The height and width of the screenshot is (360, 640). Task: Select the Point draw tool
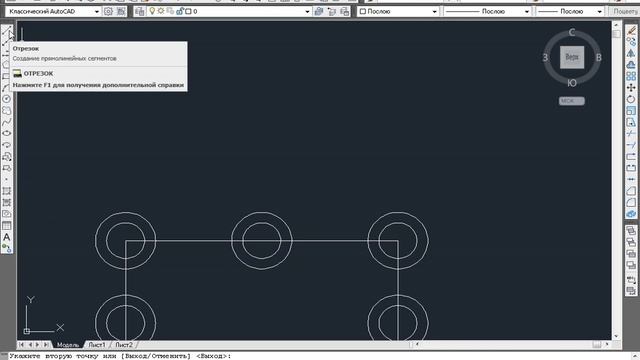(7, 179)
